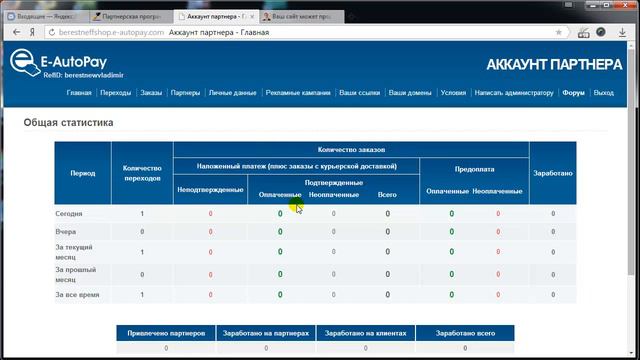
Task: Open the 'Ваши ссылки' menu link
Action: point(360,93)
